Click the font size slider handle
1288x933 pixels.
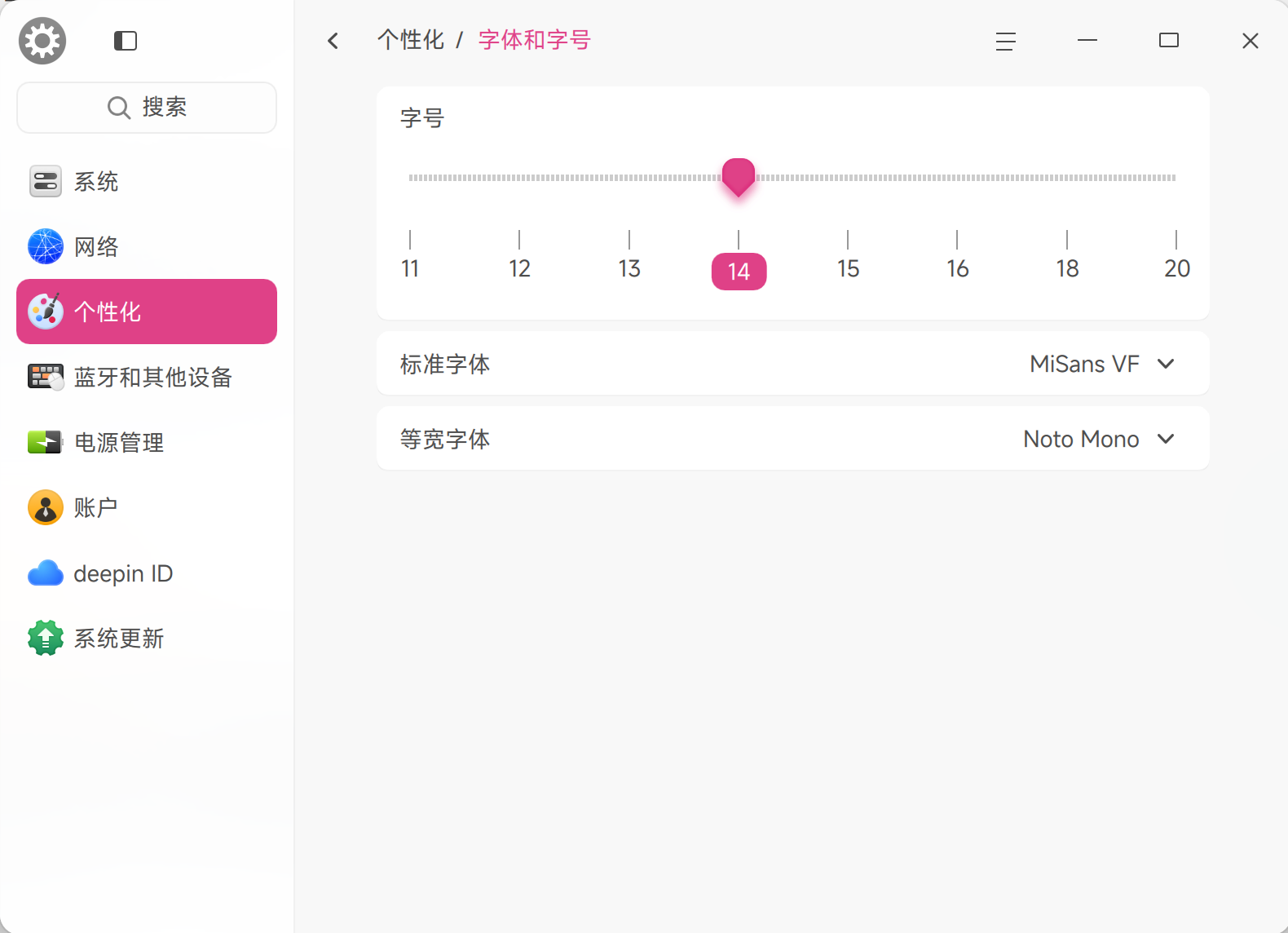(739, 177)
